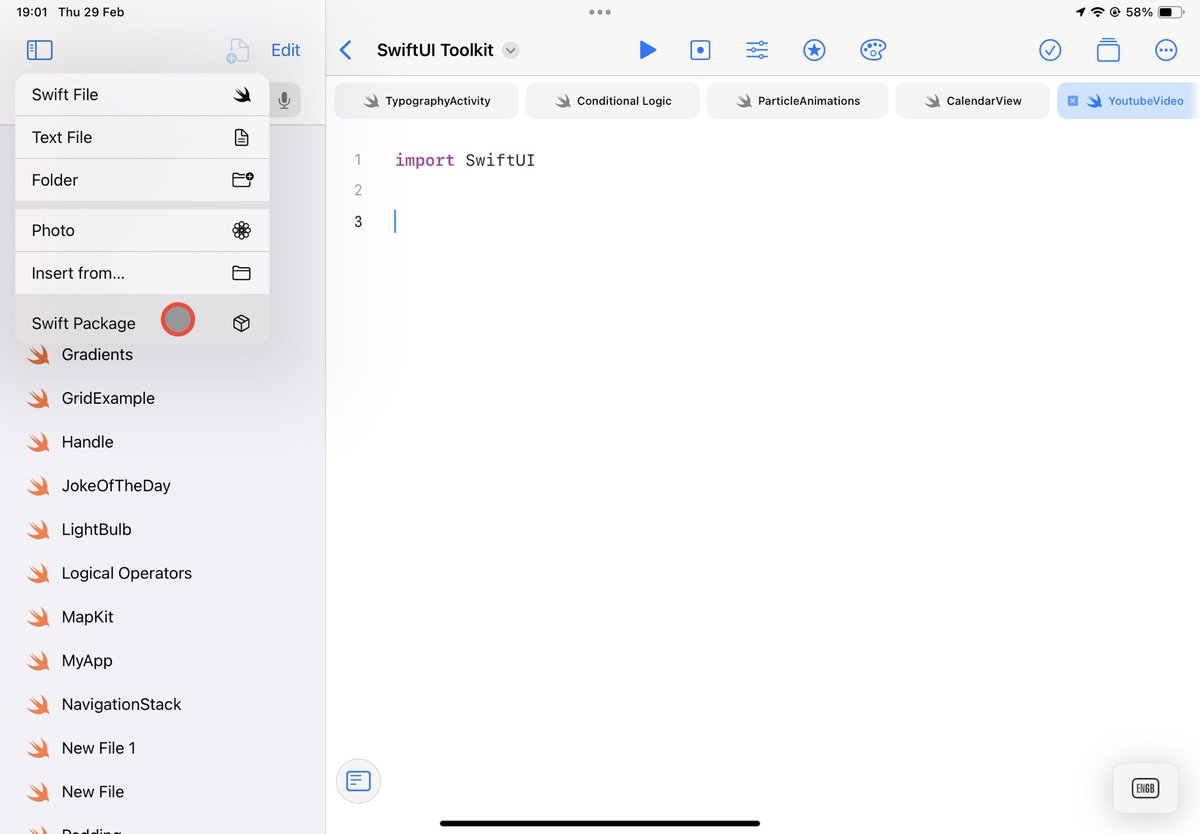This screenshot has height=834, width=1200.
Task: Open the MapKit file
Action: tap(87, 617)
